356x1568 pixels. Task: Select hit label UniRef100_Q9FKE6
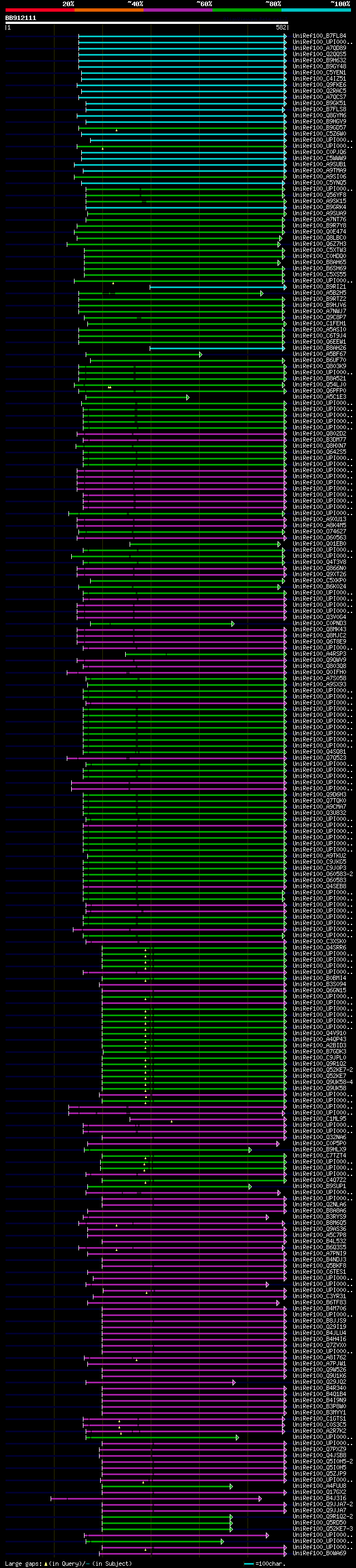319,85
